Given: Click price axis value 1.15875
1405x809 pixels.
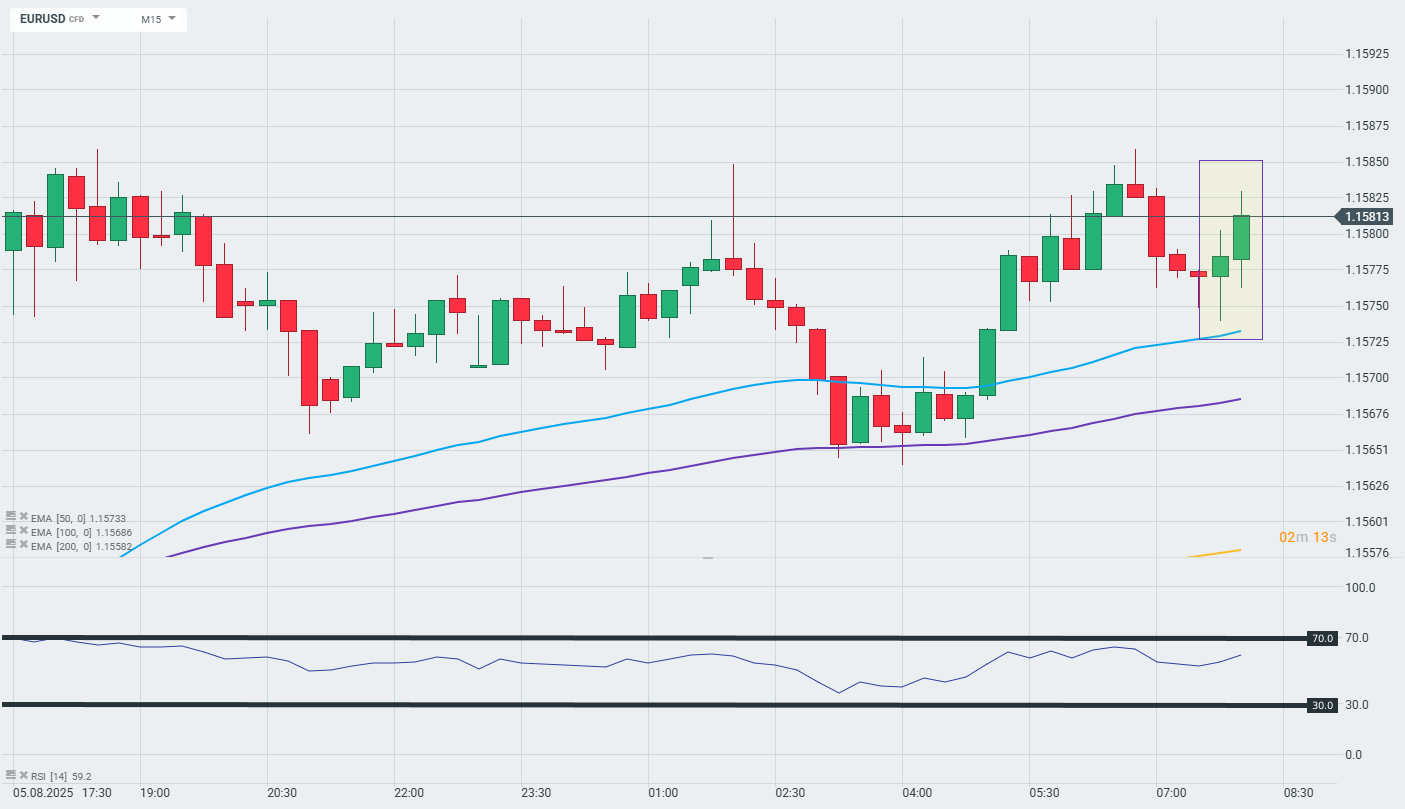Looking at the screenshot, I should (1367, 126).
